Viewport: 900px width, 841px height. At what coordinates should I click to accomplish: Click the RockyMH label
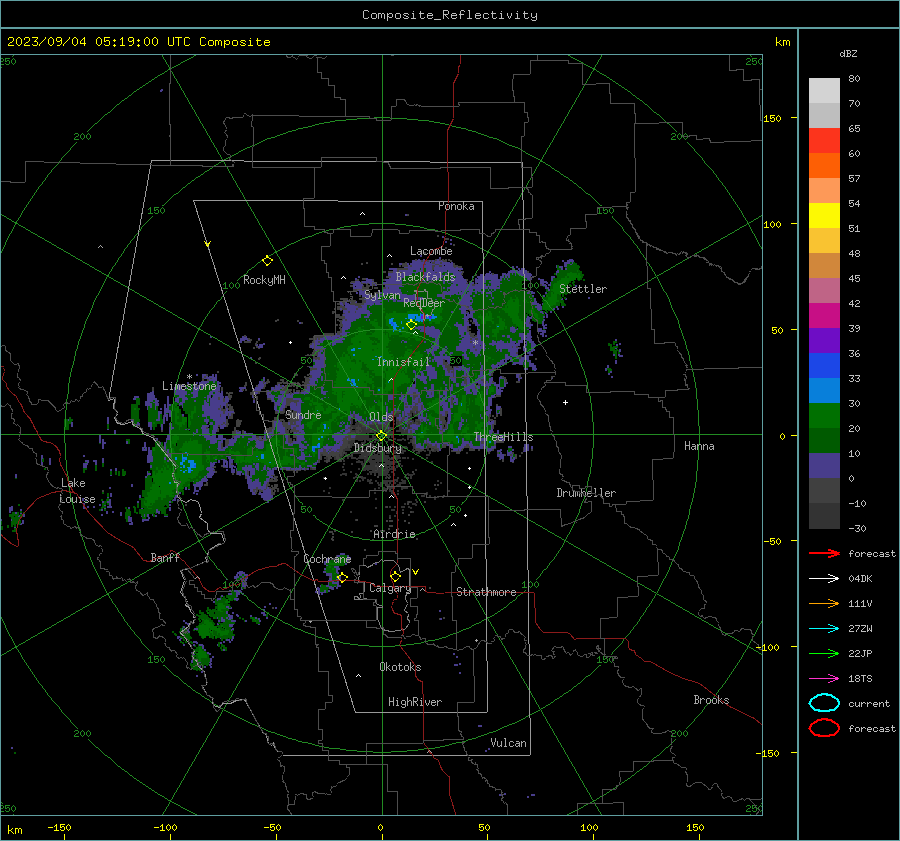(264, 280)
